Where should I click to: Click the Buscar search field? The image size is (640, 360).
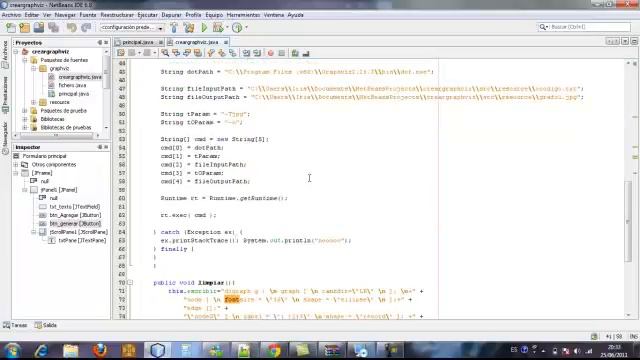click(x=584, y=27)
